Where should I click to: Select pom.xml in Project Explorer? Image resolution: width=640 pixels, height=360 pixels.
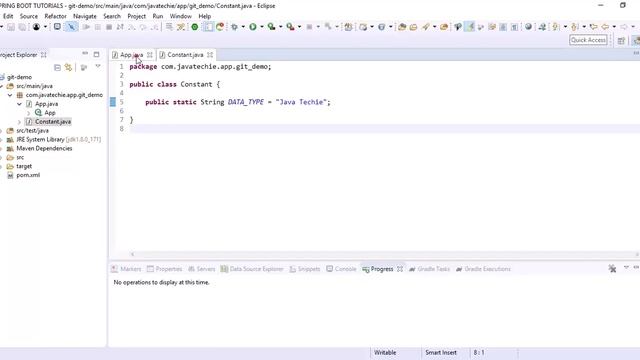pyautogui.click(x=28, y=175)
